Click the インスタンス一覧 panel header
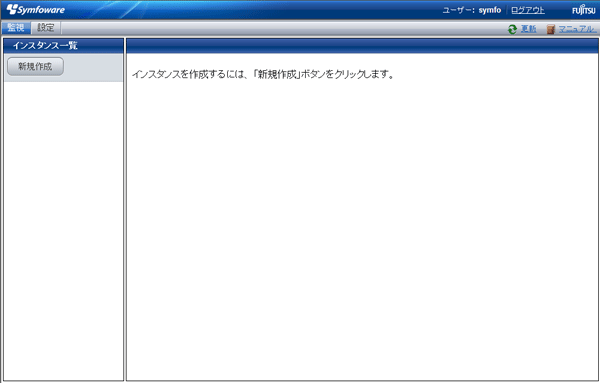 point(64,46)
